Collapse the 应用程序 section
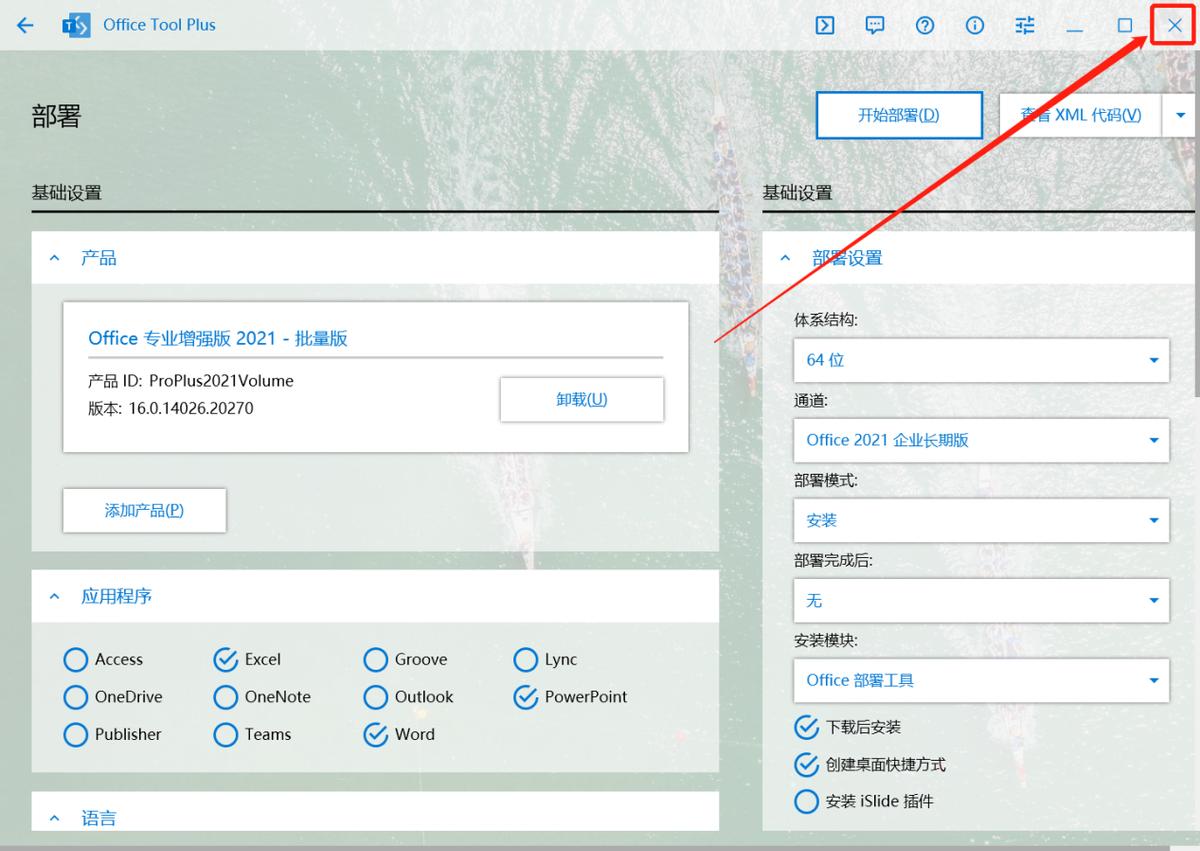The height and width of the screenshot is (851, 1200). [x=54, y=596]
